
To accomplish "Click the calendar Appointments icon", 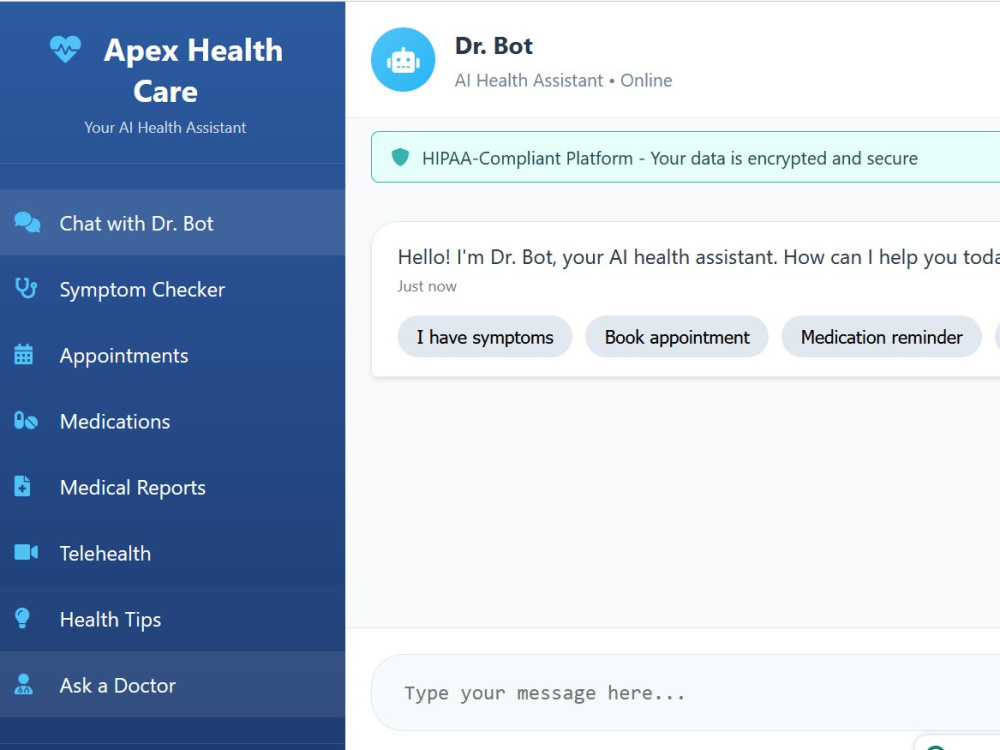I will (x=24, y=355).
